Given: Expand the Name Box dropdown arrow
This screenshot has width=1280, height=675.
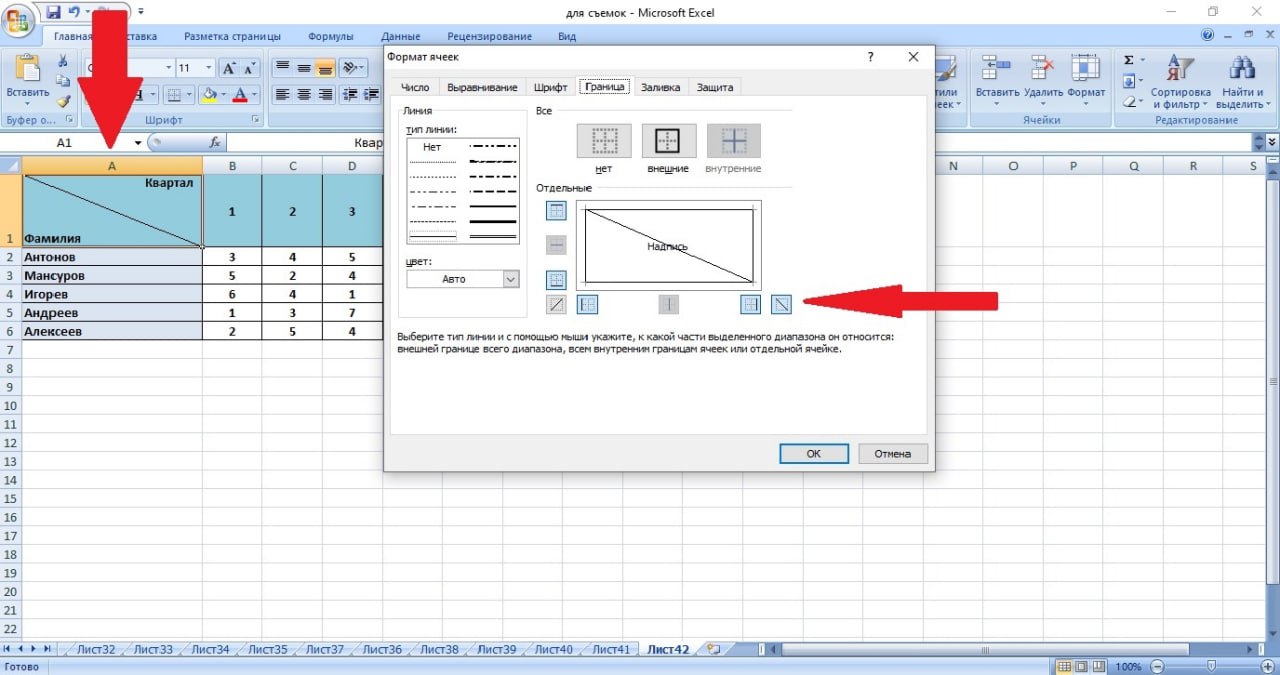Looking at the screenshot, I should (138, 143).
